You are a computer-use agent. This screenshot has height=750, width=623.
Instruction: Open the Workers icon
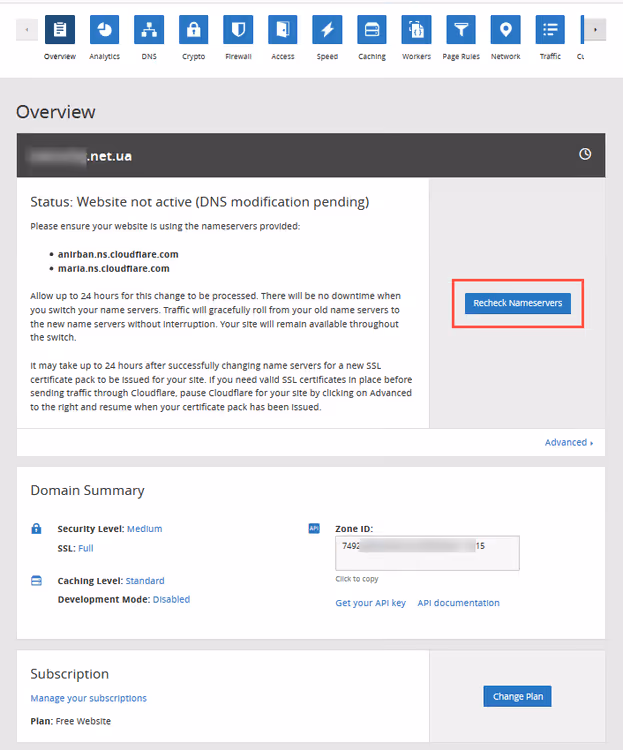[416, 30]
